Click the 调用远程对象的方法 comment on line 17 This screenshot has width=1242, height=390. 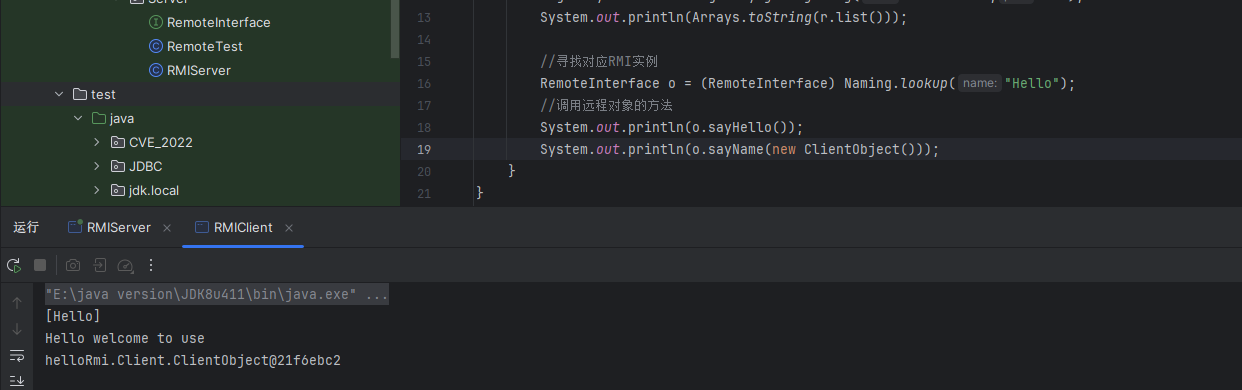tap(606, 105)
